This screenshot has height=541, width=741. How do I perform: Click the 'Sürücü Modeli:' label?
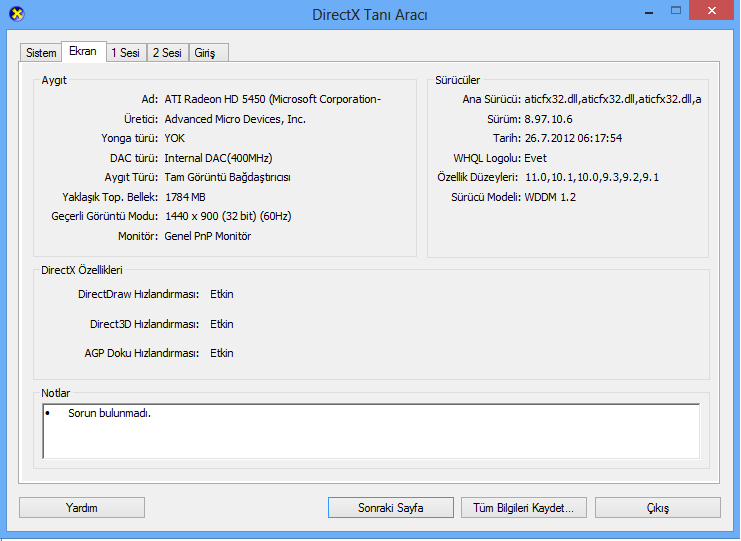[486, 197]
